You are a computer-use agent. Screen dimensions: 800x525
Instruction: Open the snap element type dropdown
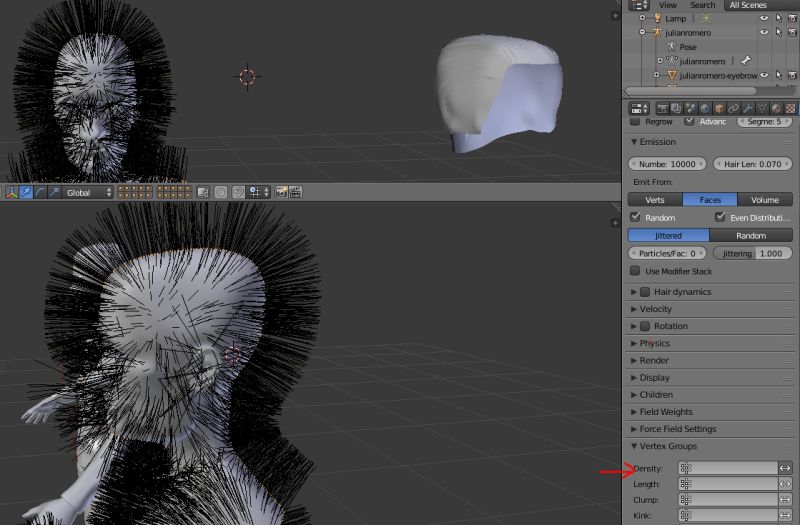point(259,192)
